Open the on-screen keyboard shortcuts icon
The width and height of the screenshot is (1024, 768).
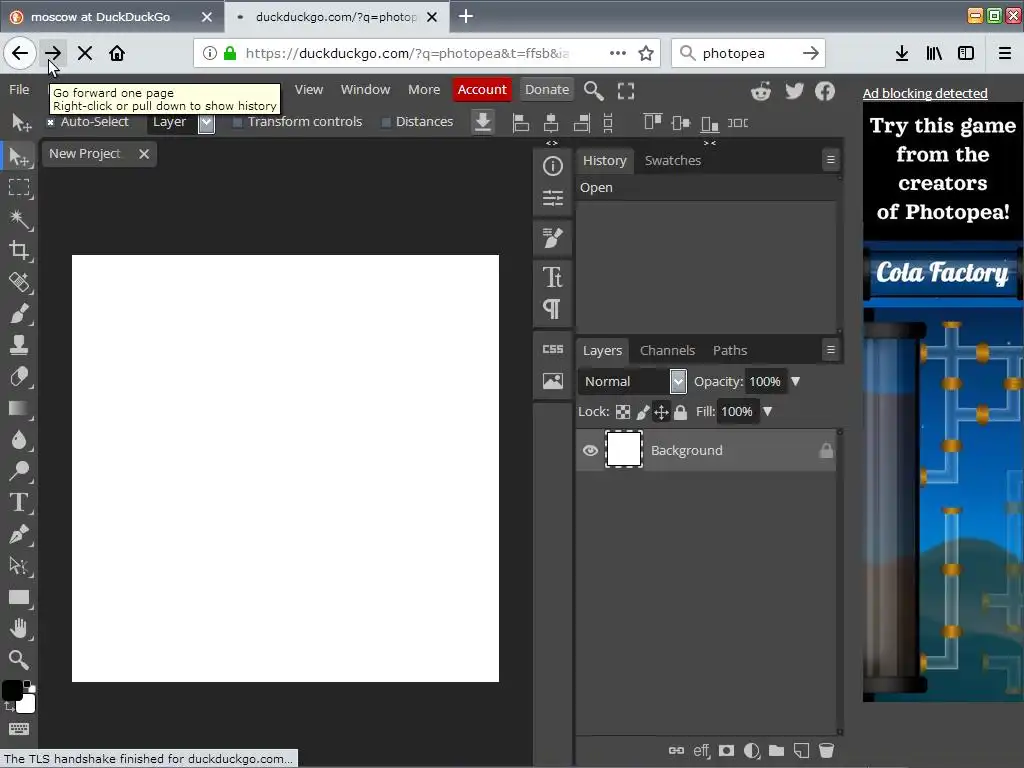click(19, 729)
